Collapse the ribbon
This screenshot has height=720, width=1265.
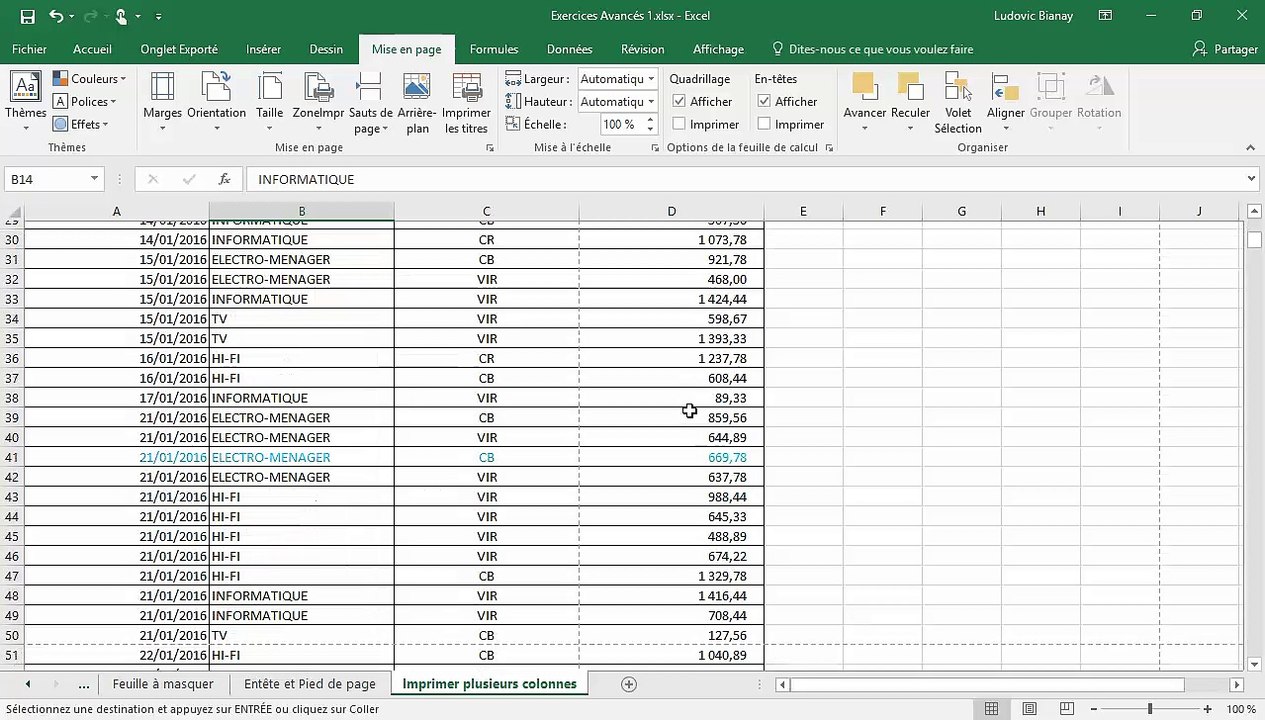pyautogui.click(x=1250, y=148)
